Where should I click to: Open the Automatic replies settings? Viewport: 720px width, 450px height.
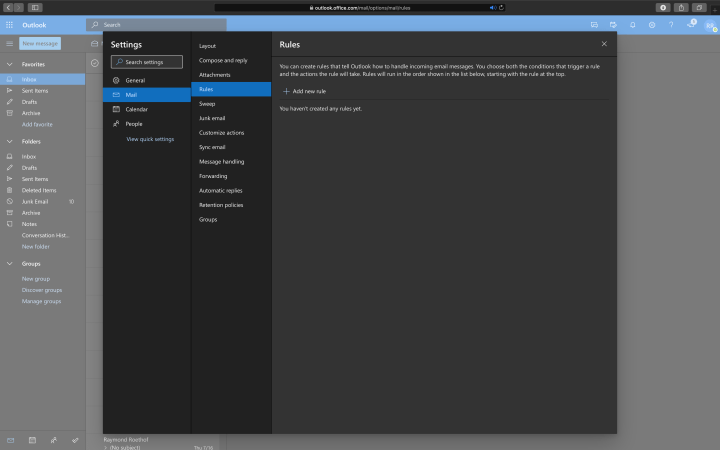point(220,190)
